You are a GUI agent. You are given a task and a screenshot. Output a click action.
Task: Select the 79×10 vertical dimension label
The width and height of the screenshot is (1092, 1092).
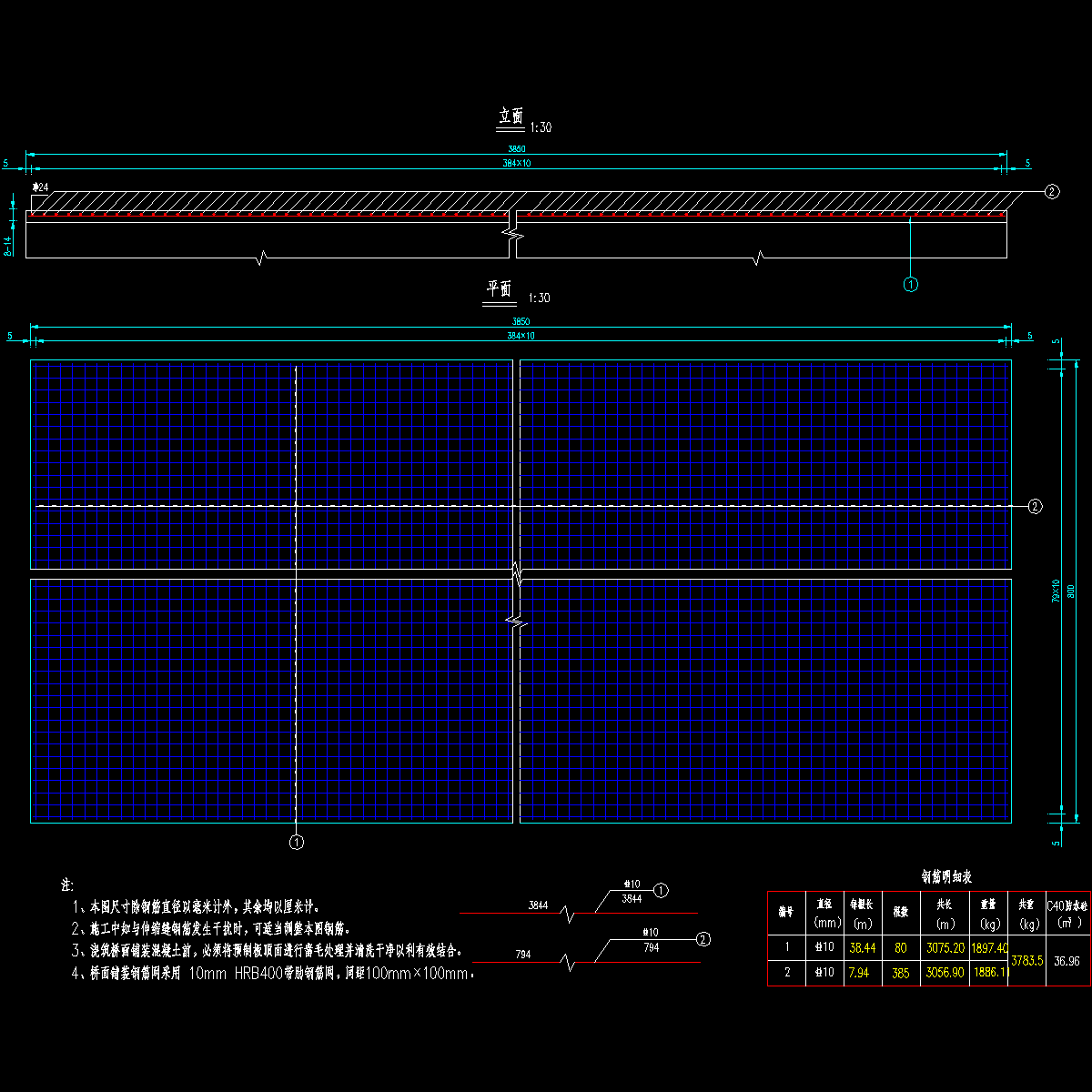(1057, 591)
